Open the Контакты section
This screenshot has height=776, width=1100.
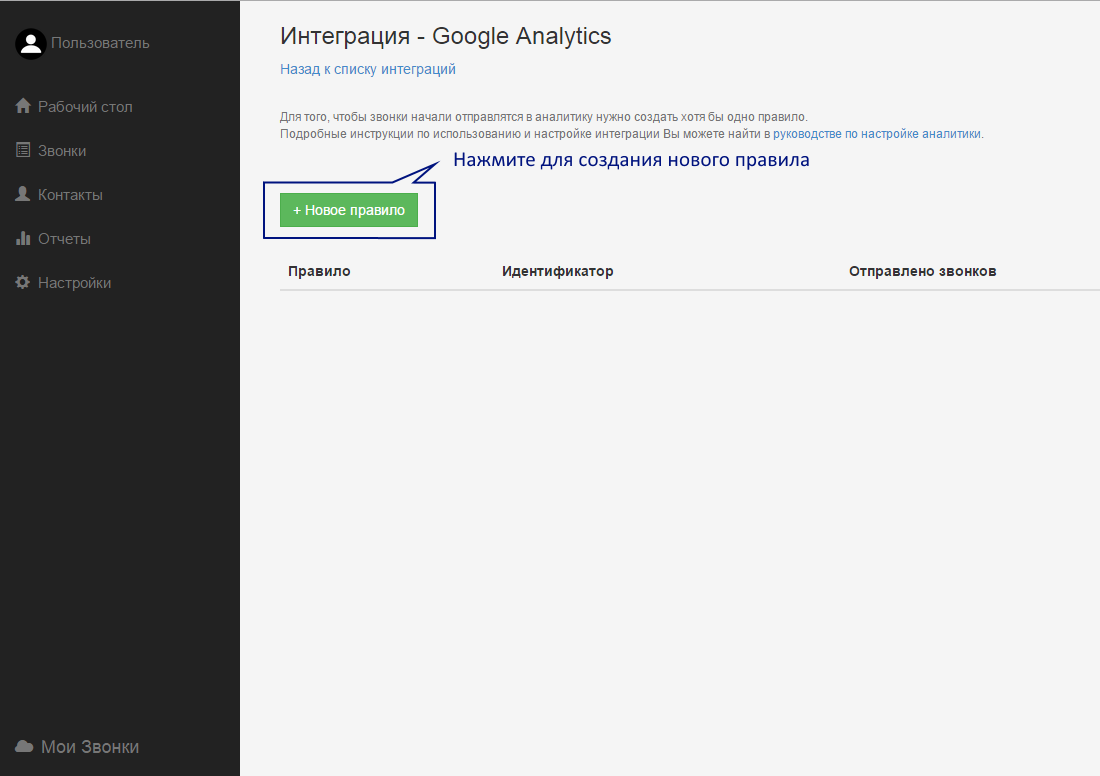pos(70,195)
